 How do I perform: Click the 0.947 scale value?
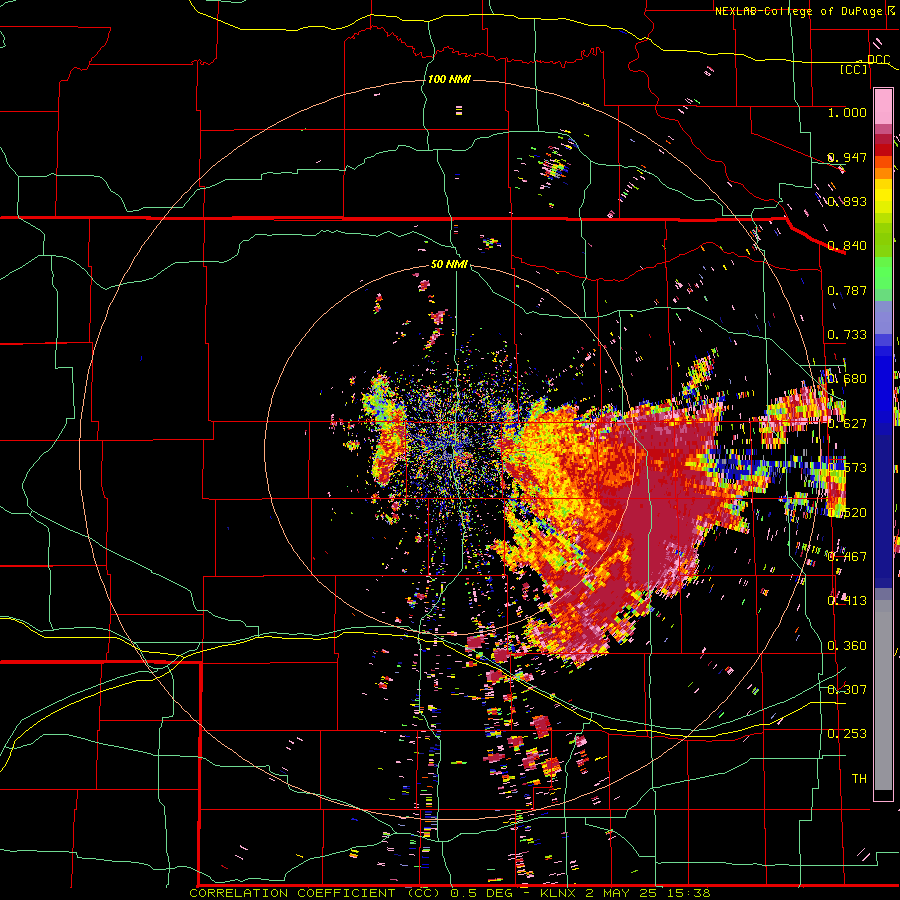(847, 157)
